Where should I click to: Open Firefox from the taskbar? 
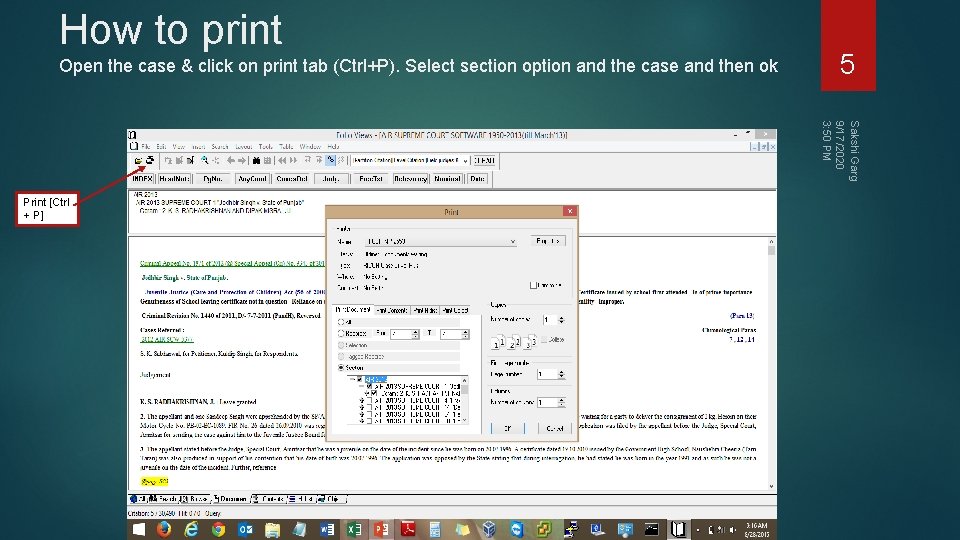point(164,529)
